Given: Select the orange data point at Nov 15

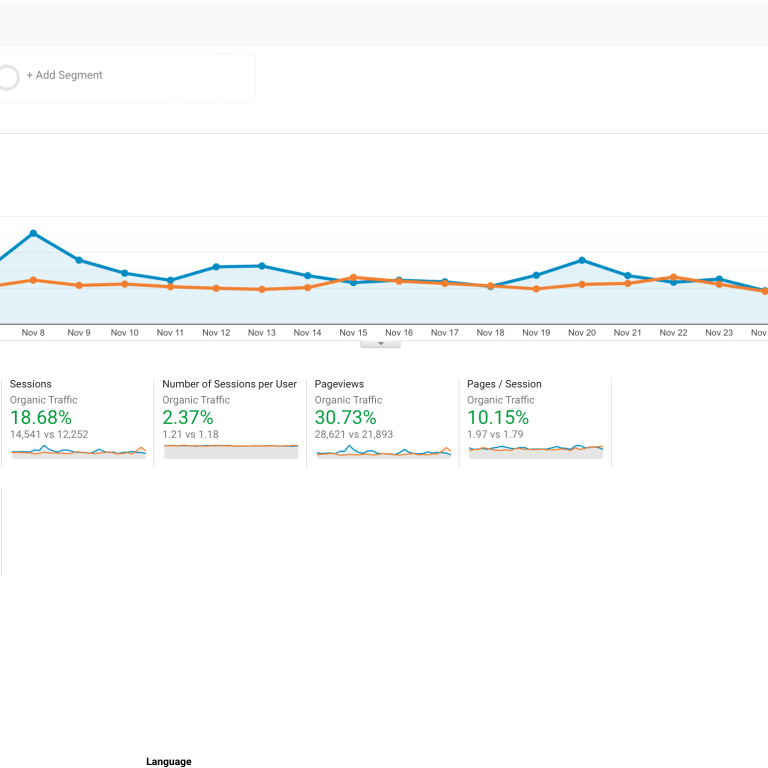Looking at the screenshot, I should (353, 277).
